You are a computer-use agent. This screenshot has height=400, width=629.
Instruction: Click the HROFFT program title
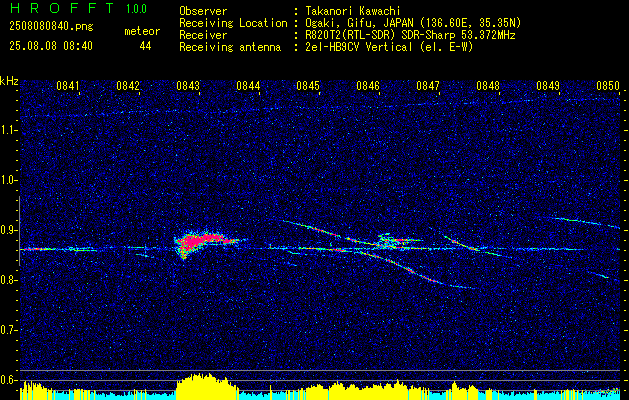[62, 8]
